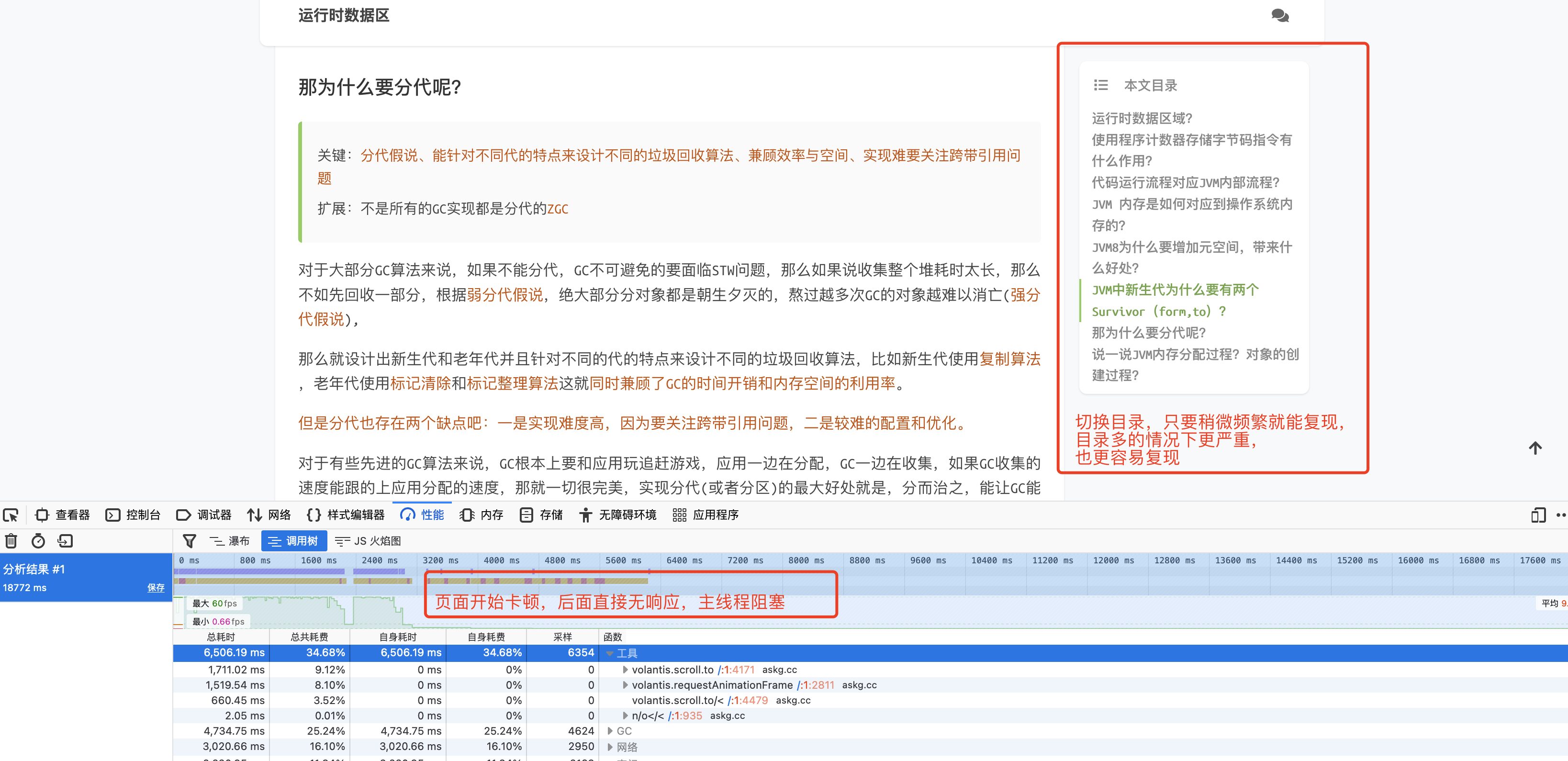Import a saved recording from file
1568x761 pixels.
(x=65, y=541)
